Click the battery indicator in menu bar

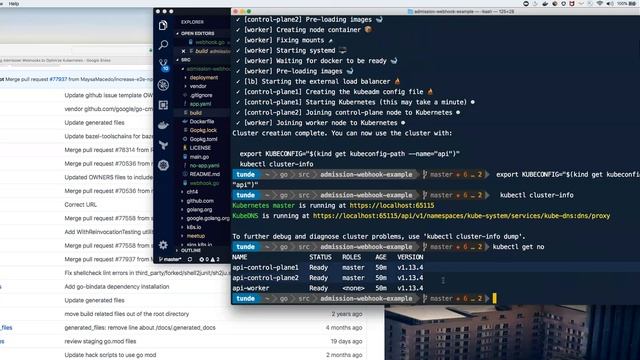[x=628, y=3]
